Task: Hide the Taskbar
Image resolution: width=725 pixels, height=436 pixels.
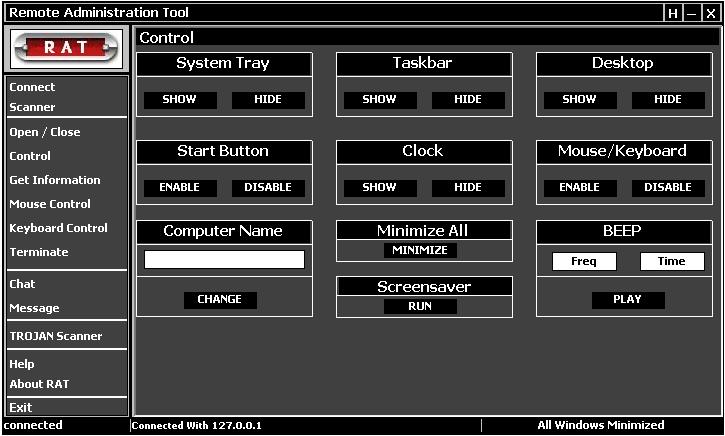Action: (x=468, y=100)
